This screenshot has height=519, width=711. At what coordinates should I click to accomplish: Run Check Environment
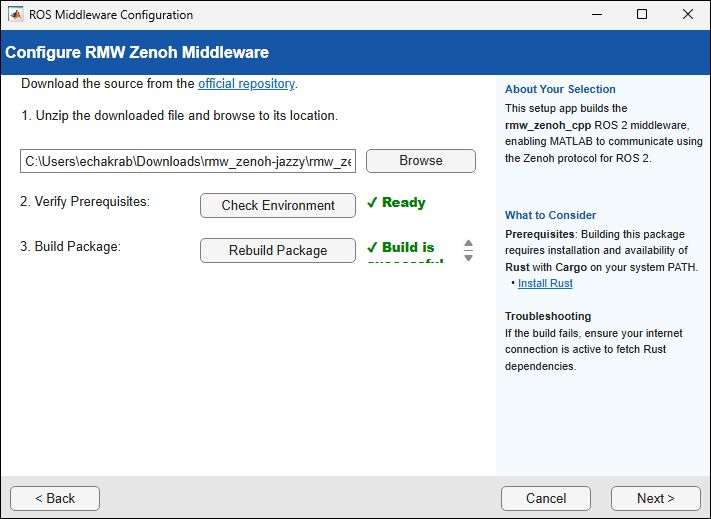click(x=278, y=205)
